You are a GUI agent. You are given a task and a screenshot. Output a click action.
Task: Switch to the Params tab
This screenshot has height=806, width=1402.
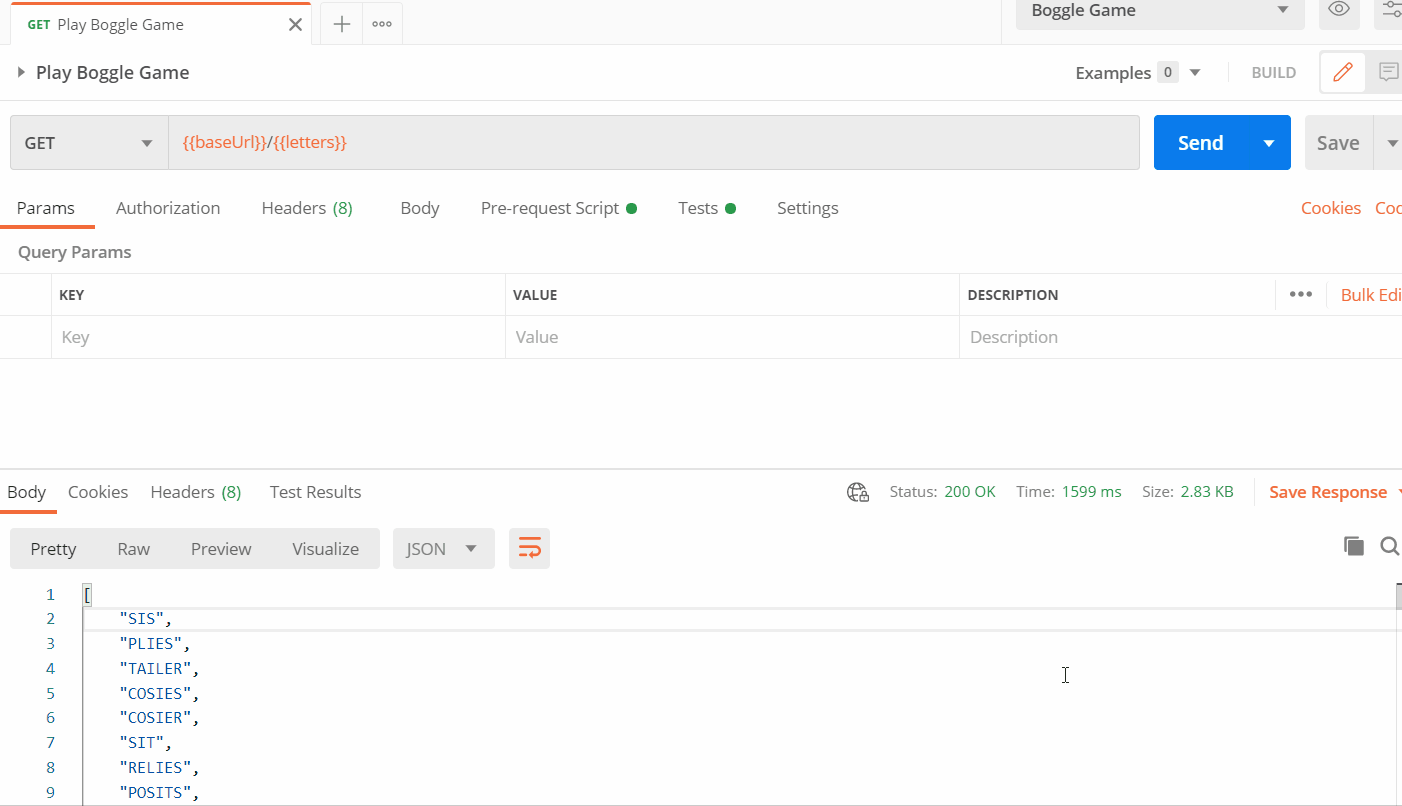(x=46, y=208)
